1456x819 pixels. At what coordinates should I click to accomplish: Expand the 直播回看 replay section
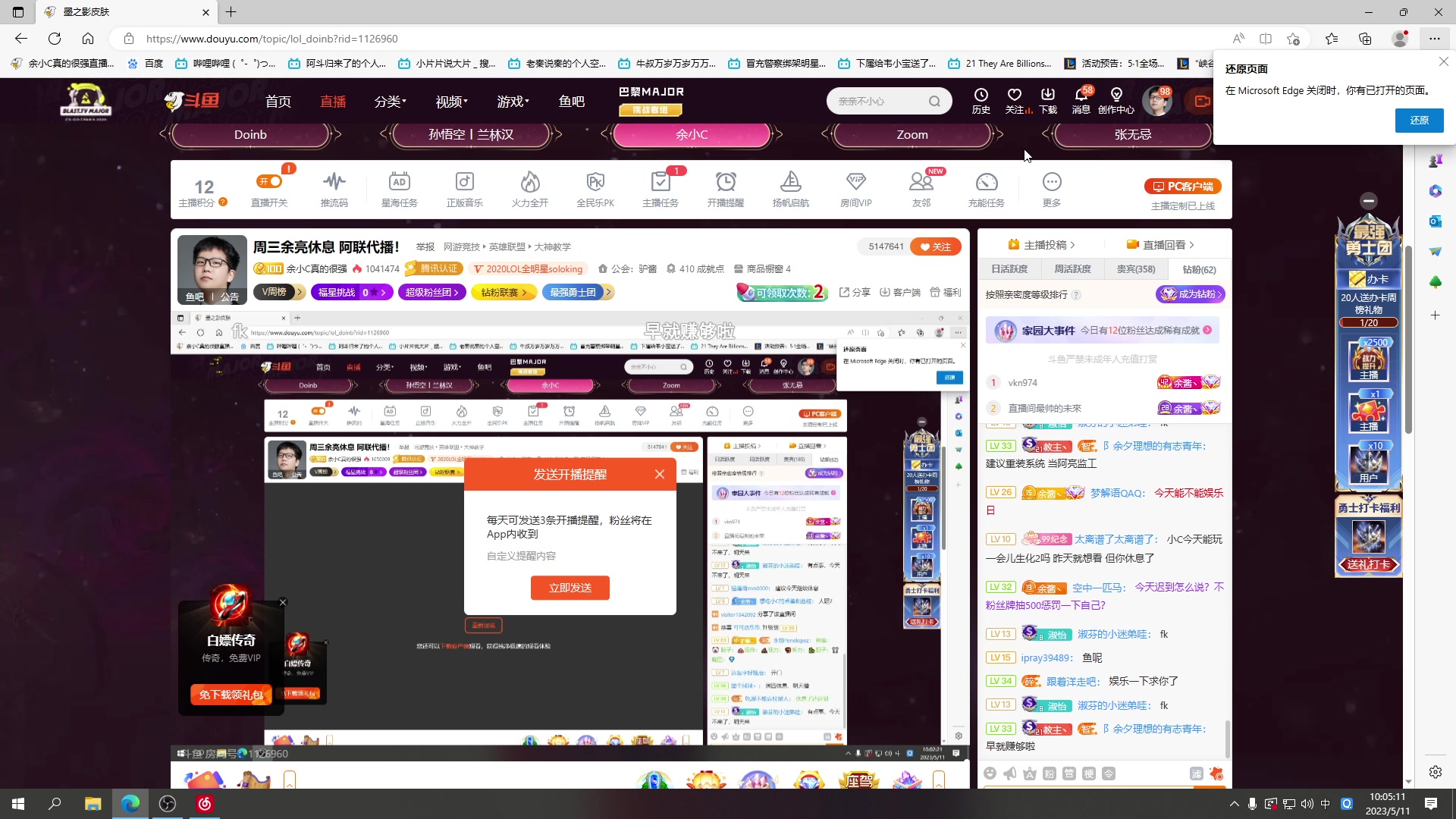[1160, 244]
